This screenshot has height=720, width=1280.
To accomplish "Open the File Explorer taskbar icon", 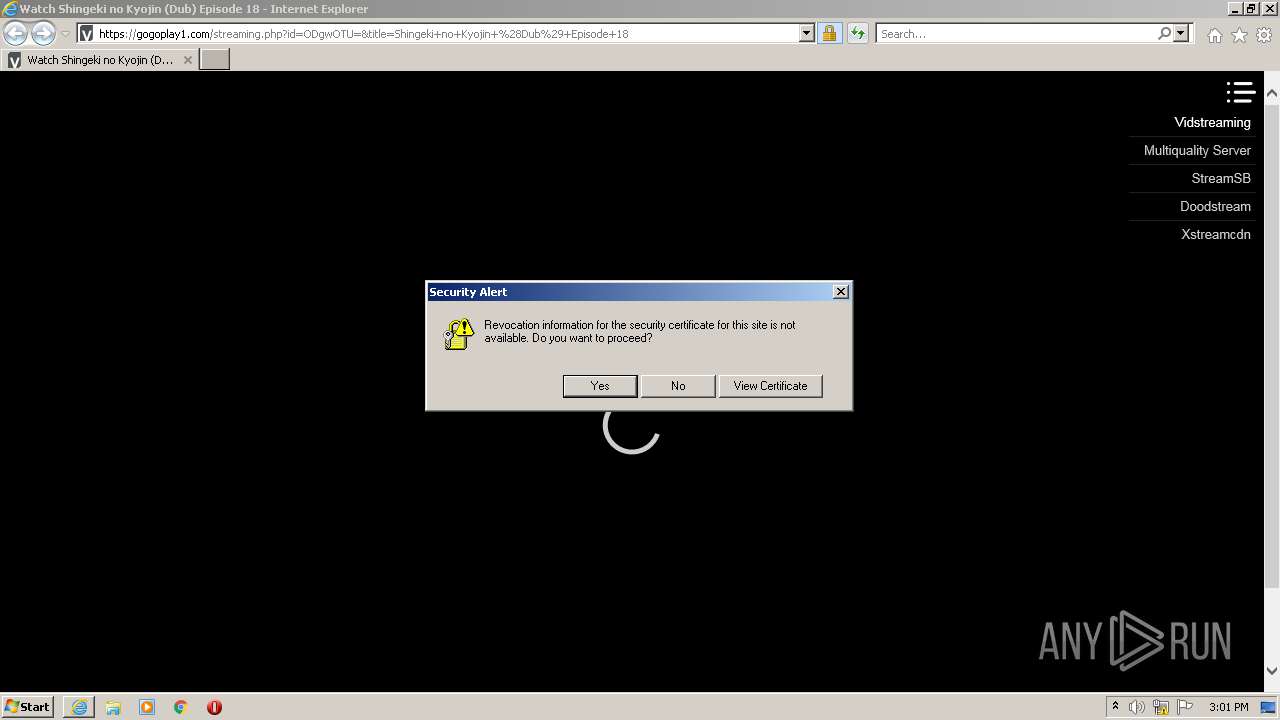I will coord(113,707).
